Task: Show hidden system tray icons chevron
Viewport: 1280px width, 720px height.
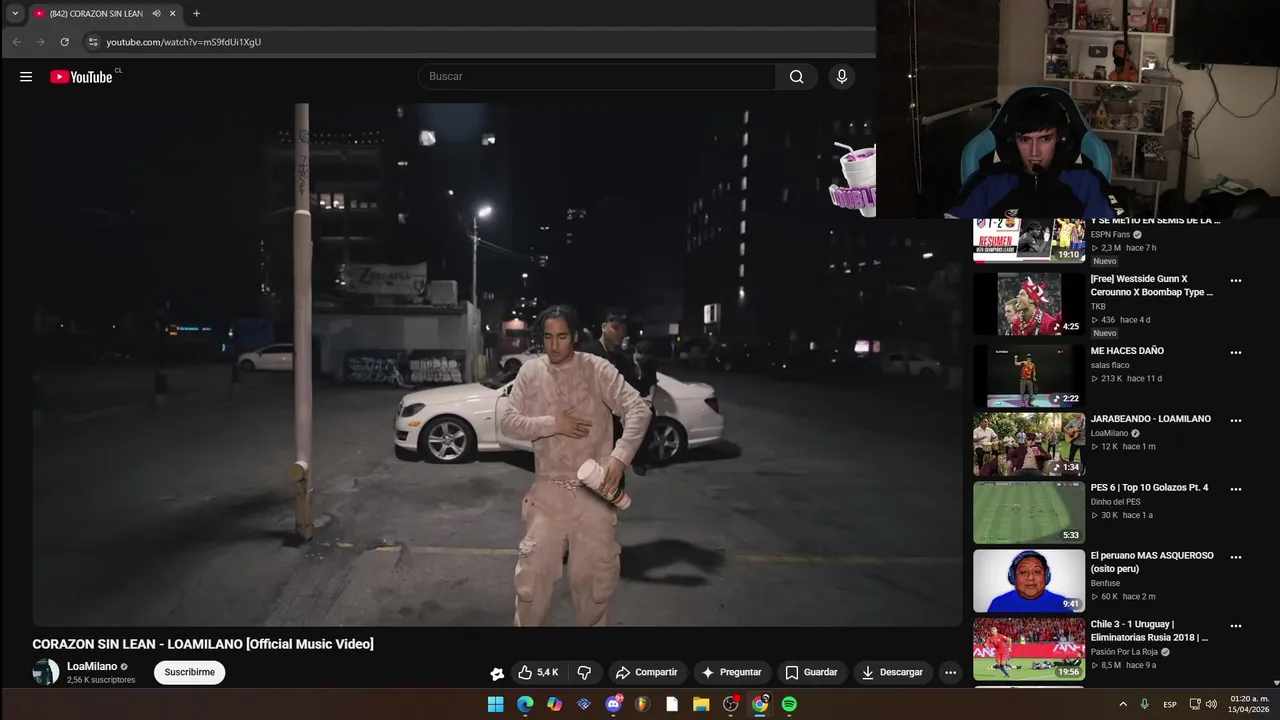Action: [x=1123, y=704]
